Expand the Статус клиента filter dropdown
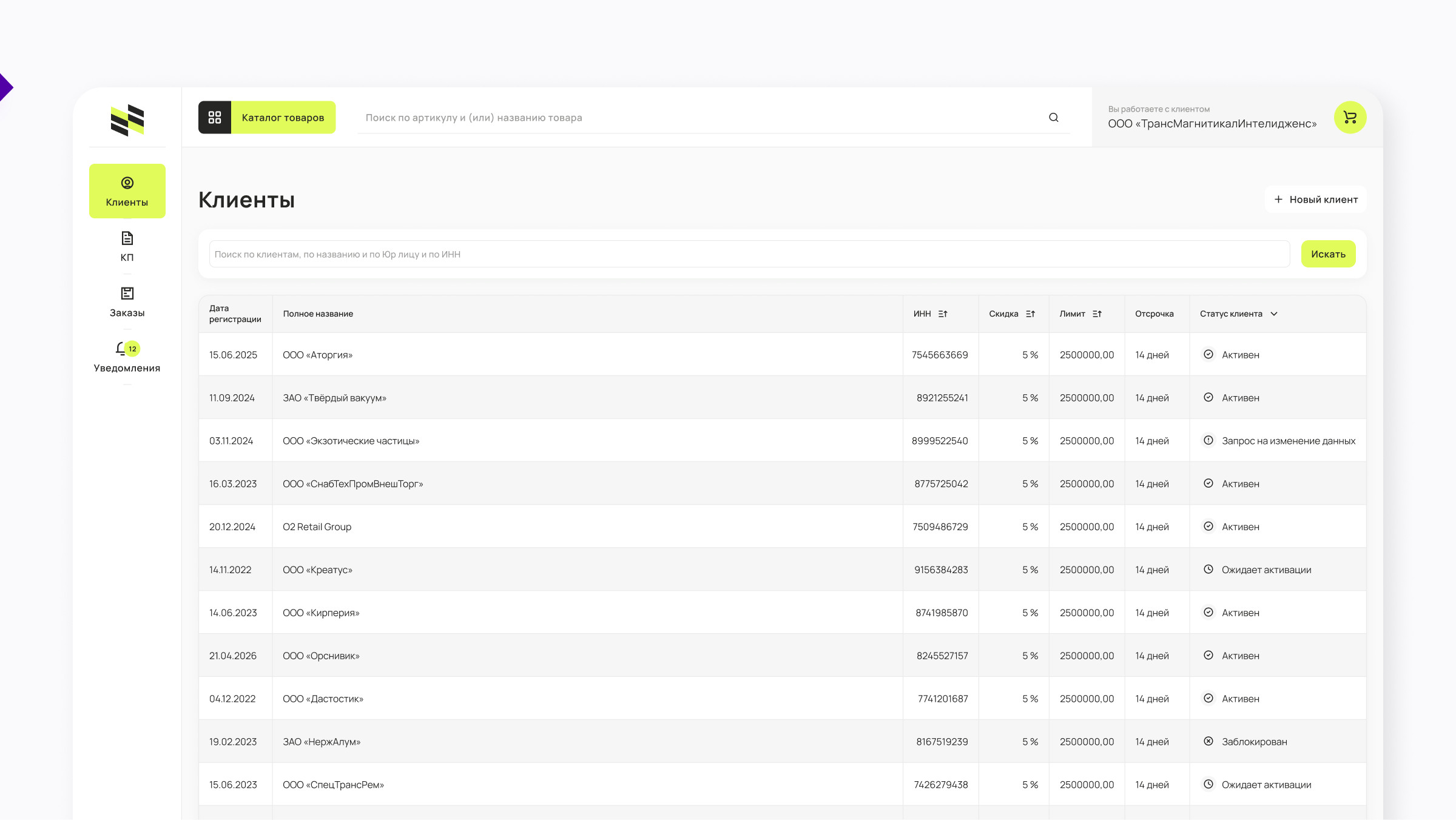 [1274, 314]
